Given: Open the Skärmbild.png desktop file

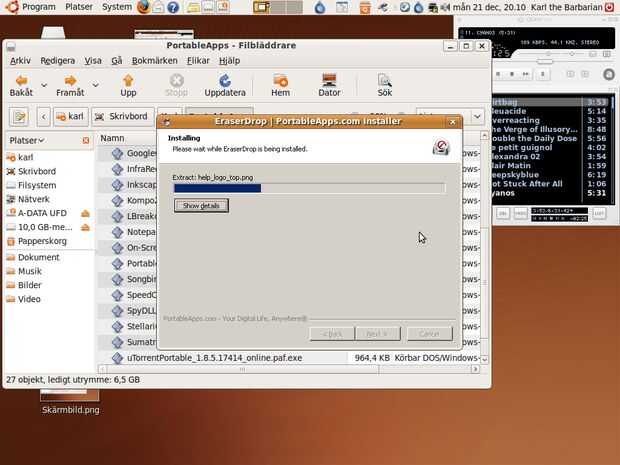Looking at the screenshot, I should [70, 401].
